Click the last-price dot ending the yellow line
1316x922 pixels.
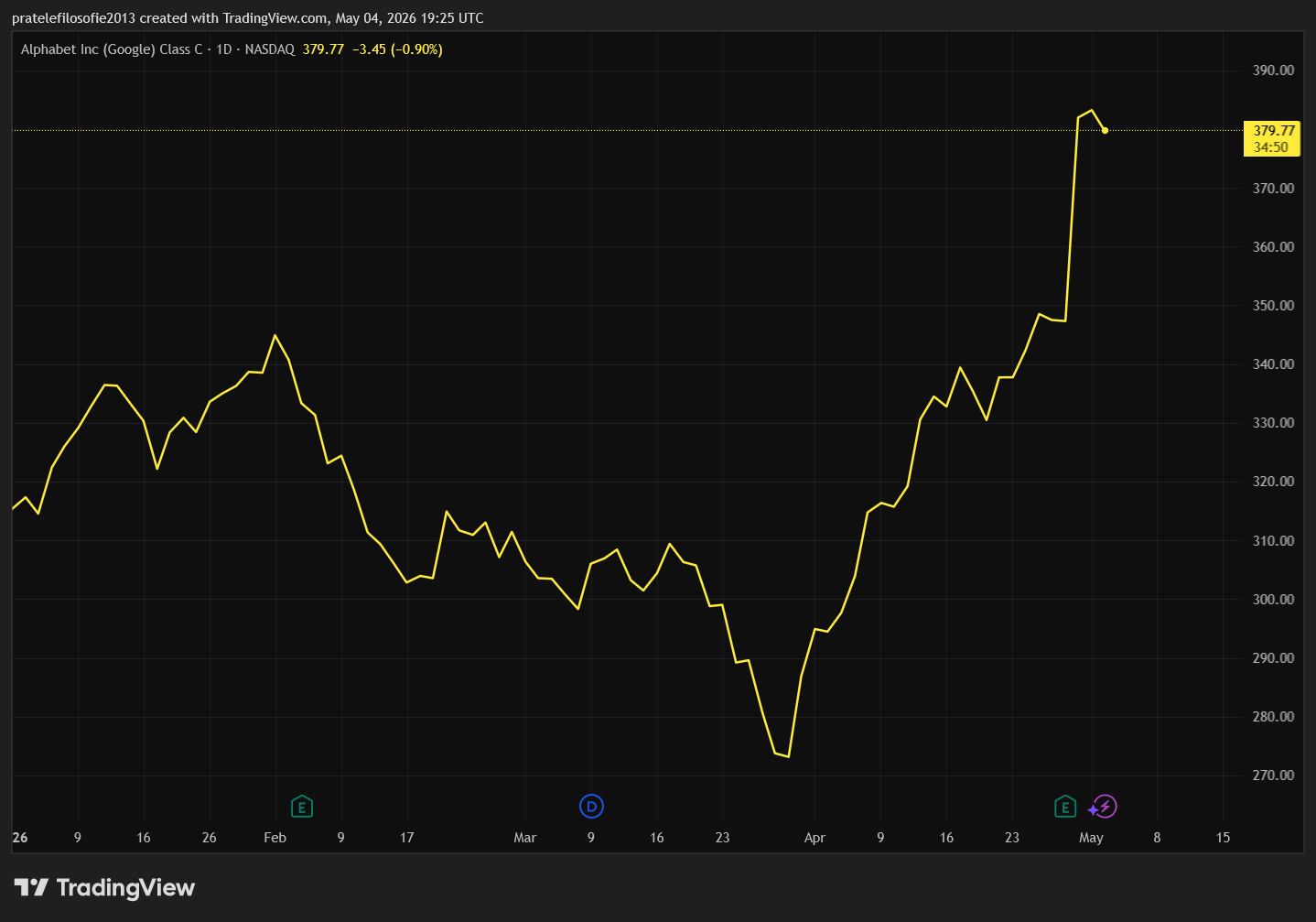click(x=1106, y=130)
